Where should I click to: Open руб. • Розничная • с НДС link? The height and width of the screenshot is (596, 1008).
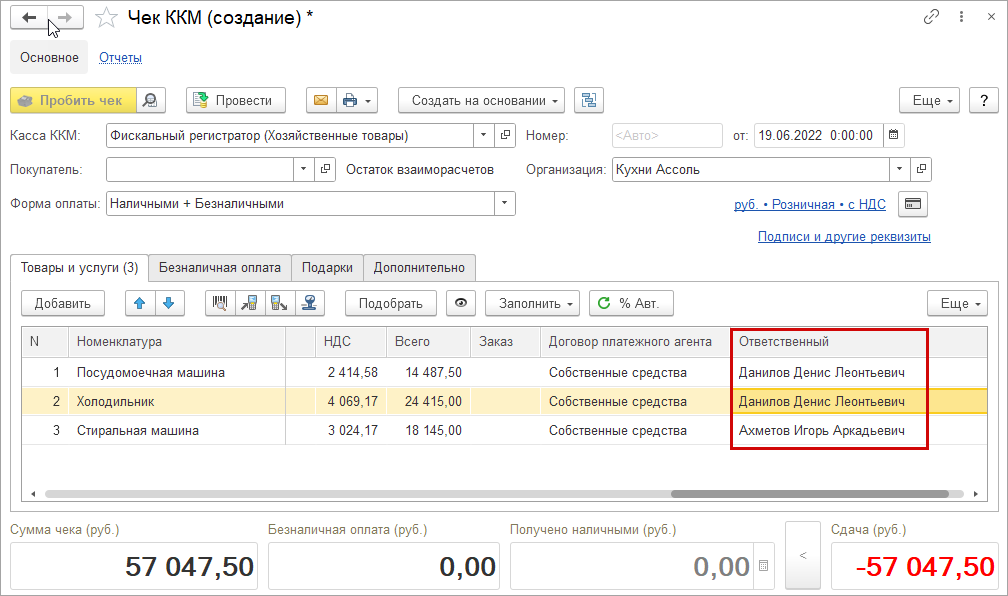(809, 204)
